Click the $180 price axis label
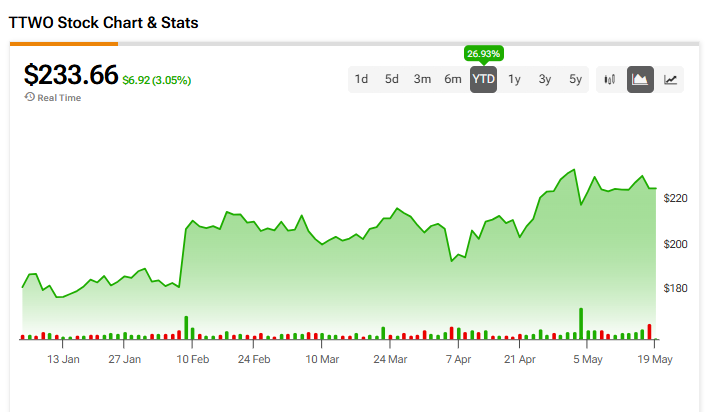Screen dimensions: 707x412 (x=675, y=288)
